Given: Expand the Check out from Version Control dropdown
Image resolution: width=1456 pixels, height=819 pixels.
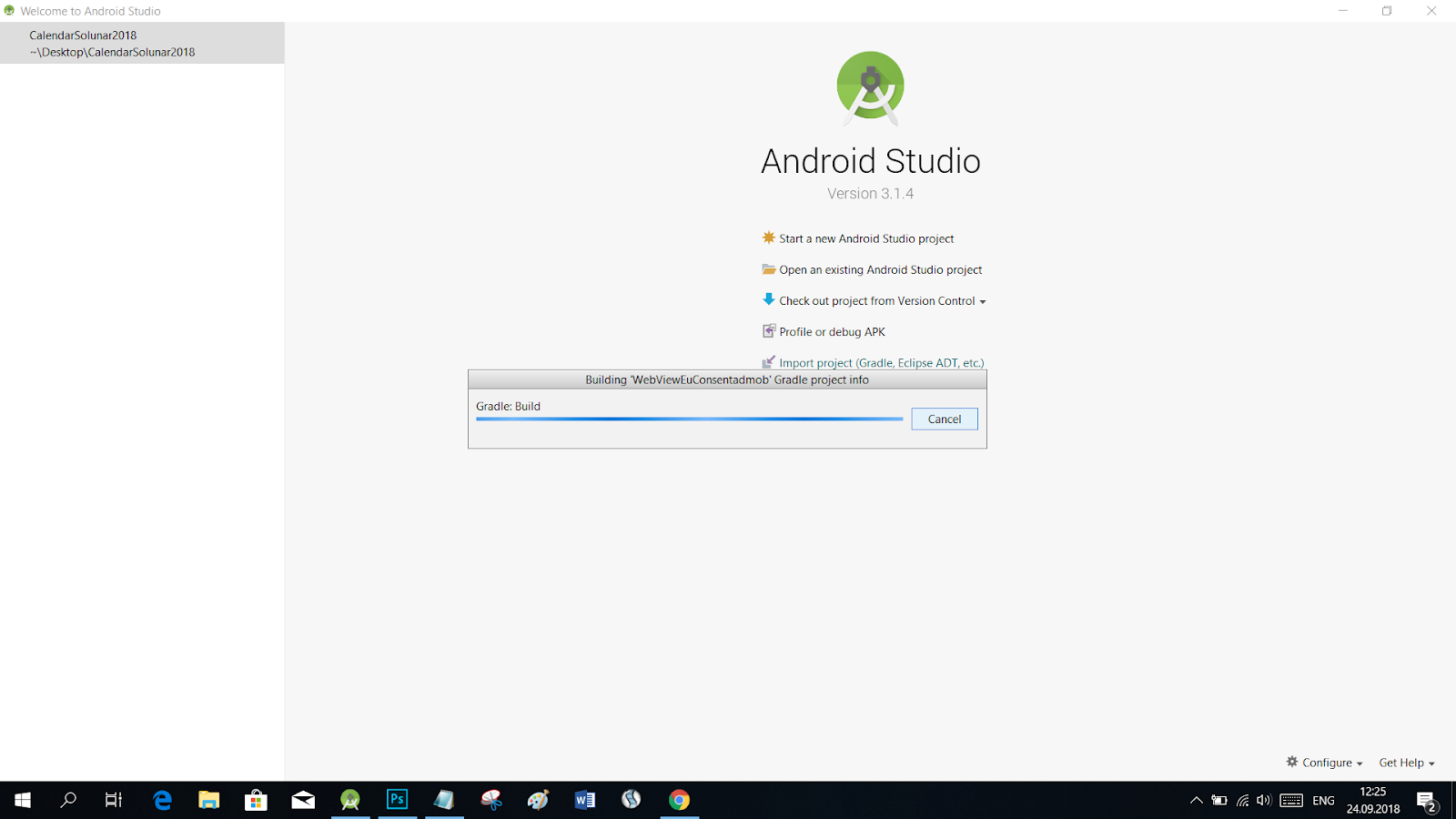Looking at the screenshot, I should coord(983,301).
